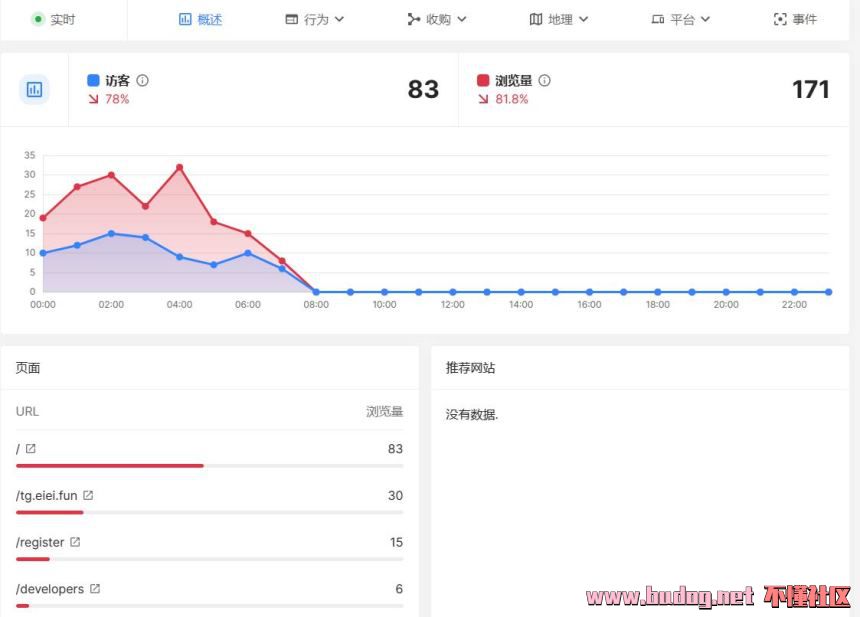Toggle the red 浏览量 series swatch
860x617 pixels.
tap(483, 81)
